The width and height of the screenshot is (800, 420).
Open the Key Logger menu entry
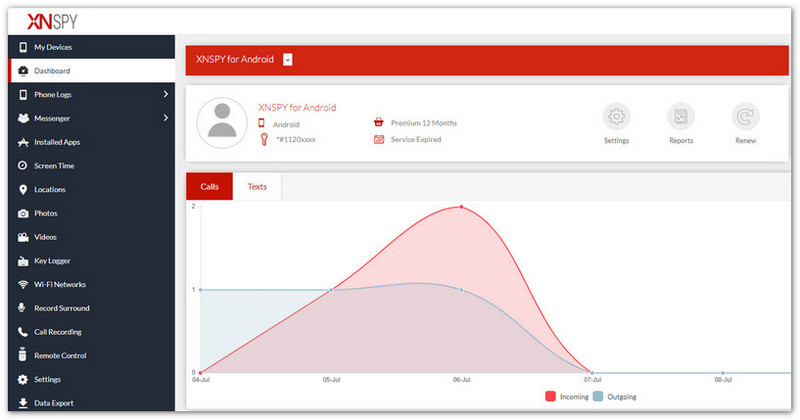coord(91,261)
